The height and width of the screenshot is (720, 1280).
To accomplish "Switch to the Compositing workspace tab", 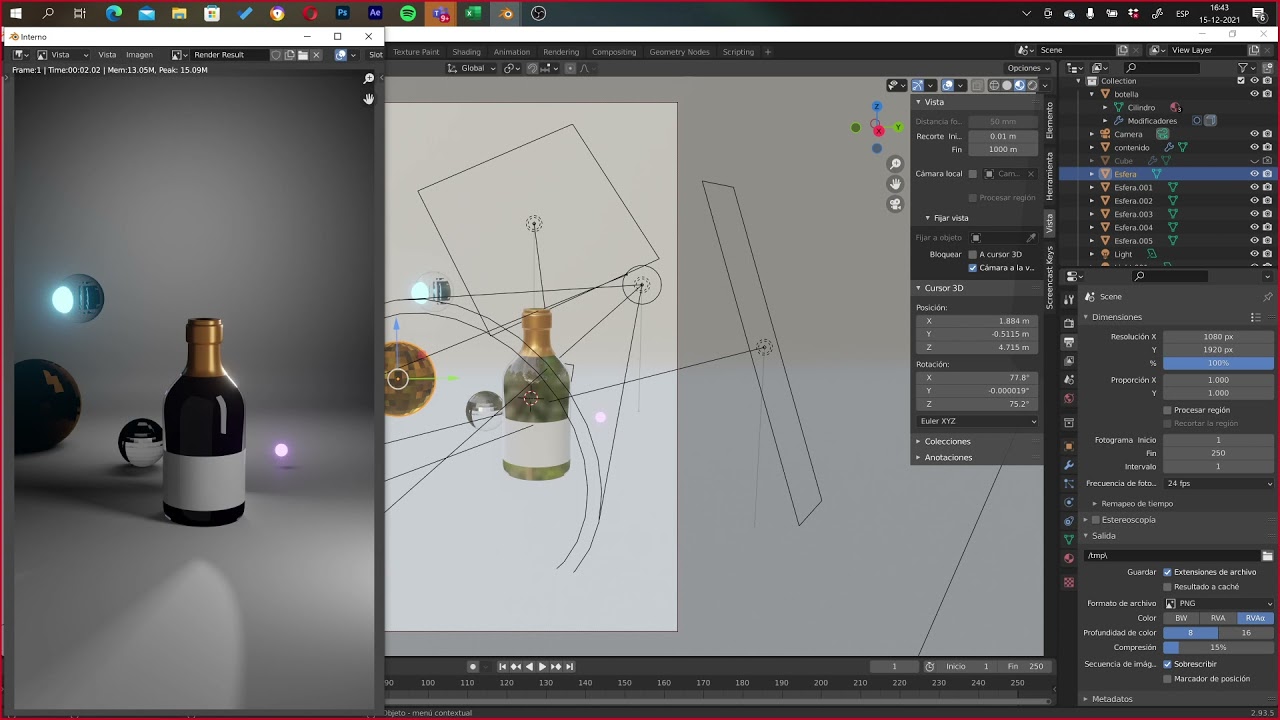I will (614, 52).
